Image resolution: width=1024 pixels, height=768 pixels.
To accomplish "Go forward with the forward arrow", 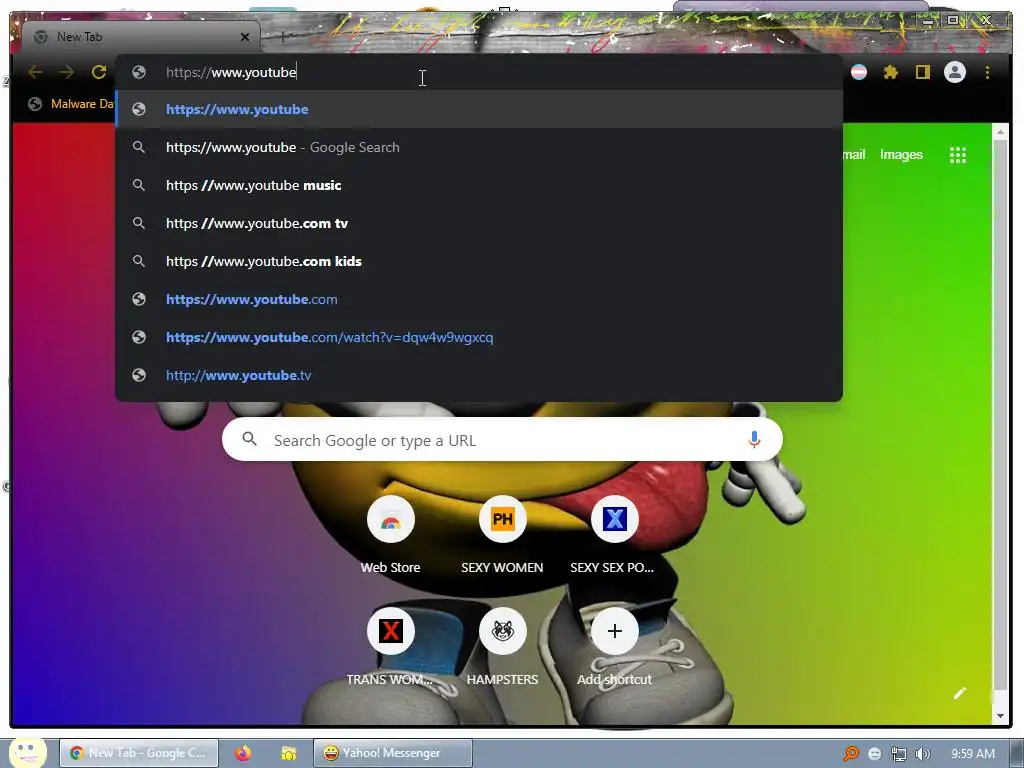I will click(x=67, y=72).
